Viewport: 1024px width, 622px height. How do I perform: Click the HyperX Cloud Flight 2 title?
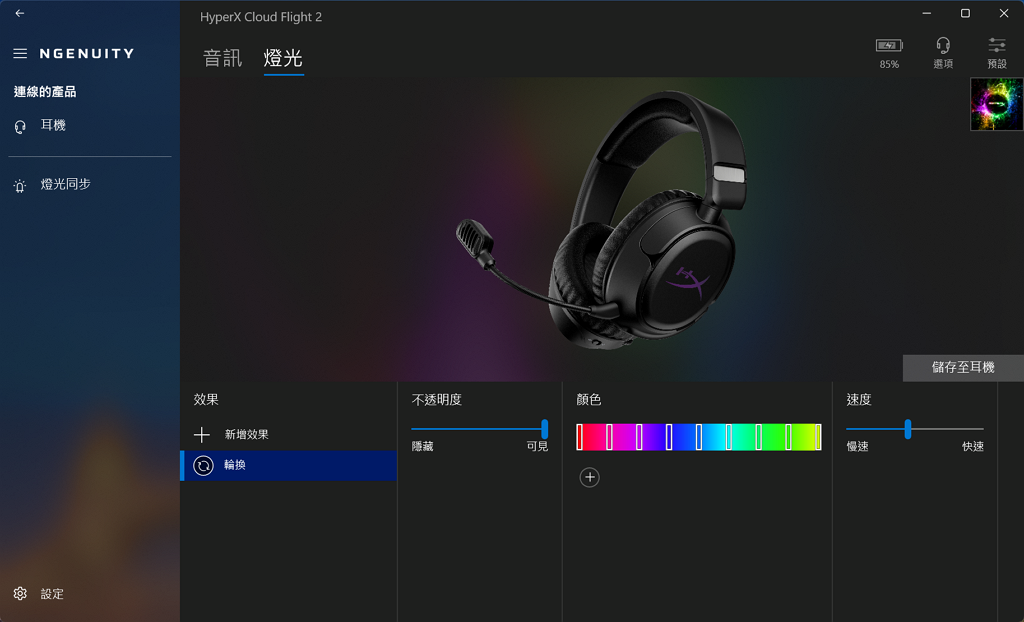point(261,17)
